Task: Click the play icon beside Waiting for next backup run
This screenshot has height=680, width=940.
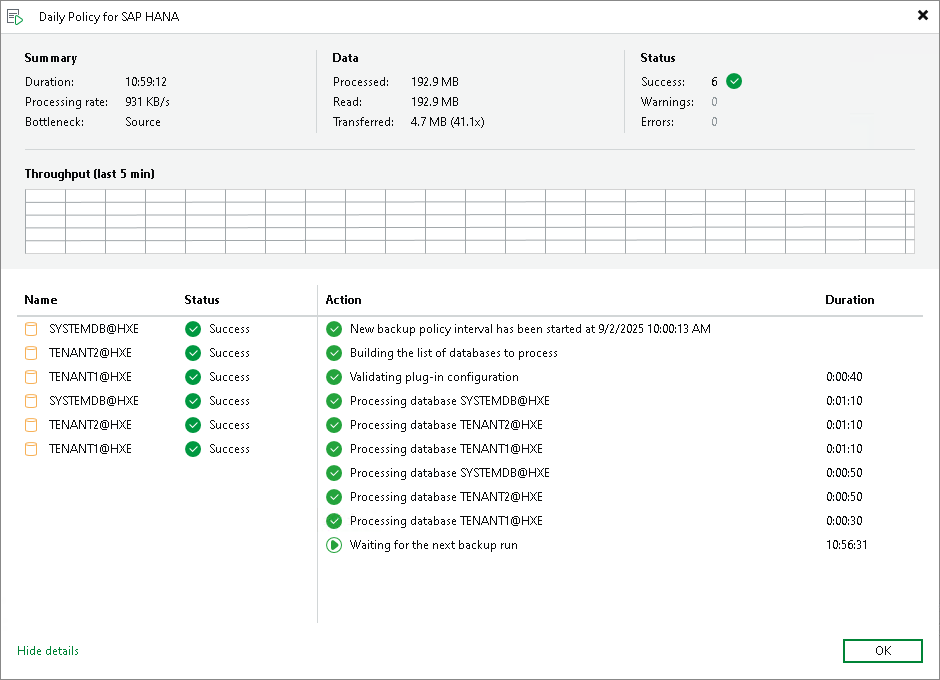Action: 334,545
